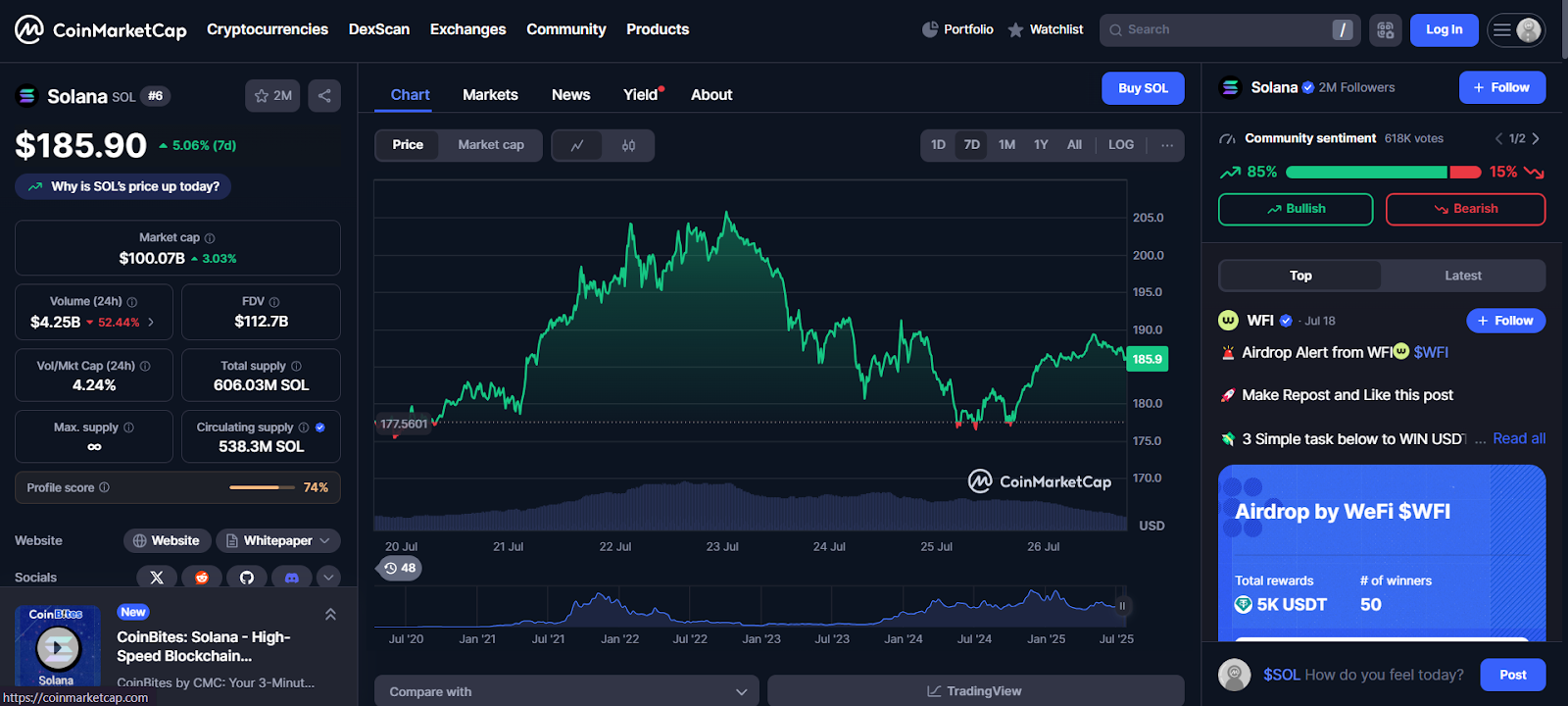Click the share icon next to Solana
Viewport: 1568px width, 706px height.
click(x=324, y=95)
